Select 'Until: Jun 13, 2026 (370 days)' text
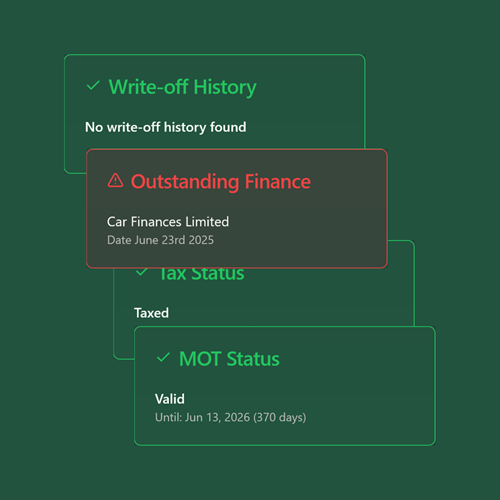The width and height of the screenshot is (500, 500). (x=231, y=417)
